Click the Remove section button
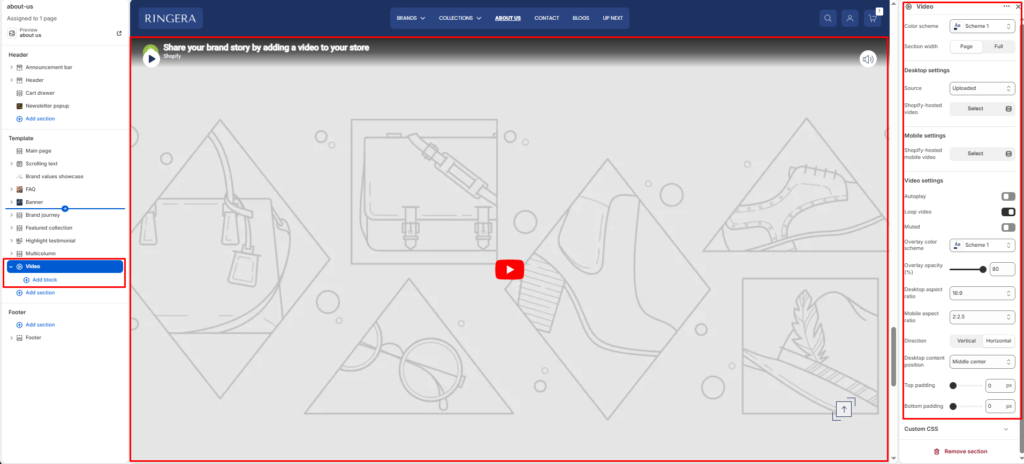The image size is (1024, 464). 960,451
